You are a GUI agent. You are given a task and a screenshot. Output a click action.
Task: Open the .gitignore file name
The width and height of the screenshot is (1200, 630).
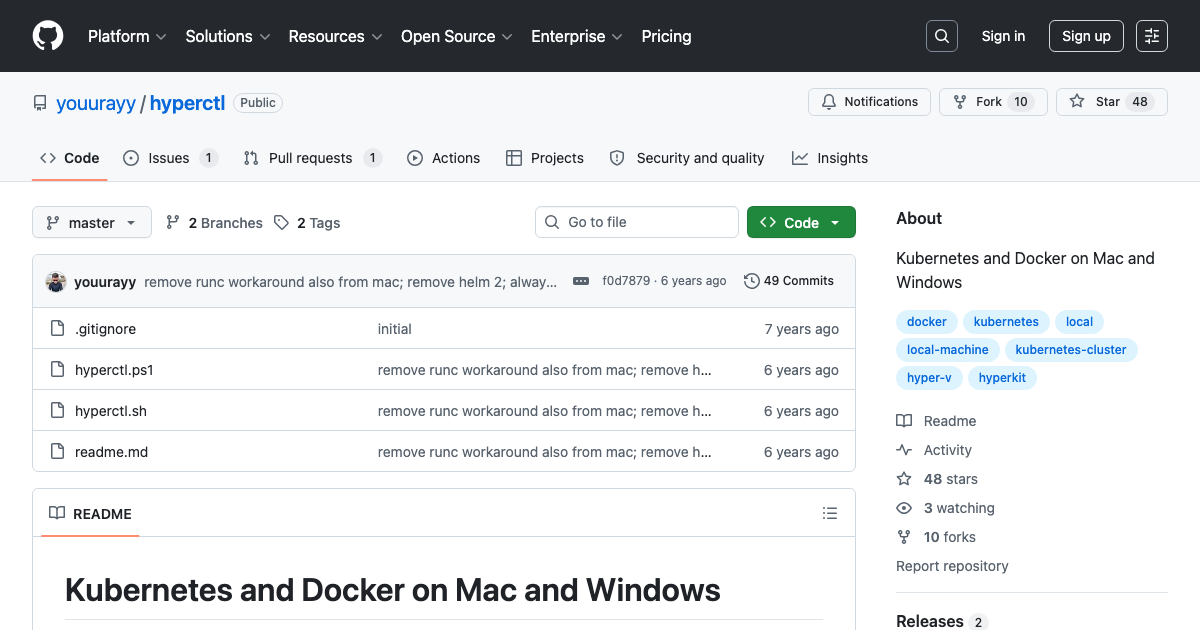[105, 329]
